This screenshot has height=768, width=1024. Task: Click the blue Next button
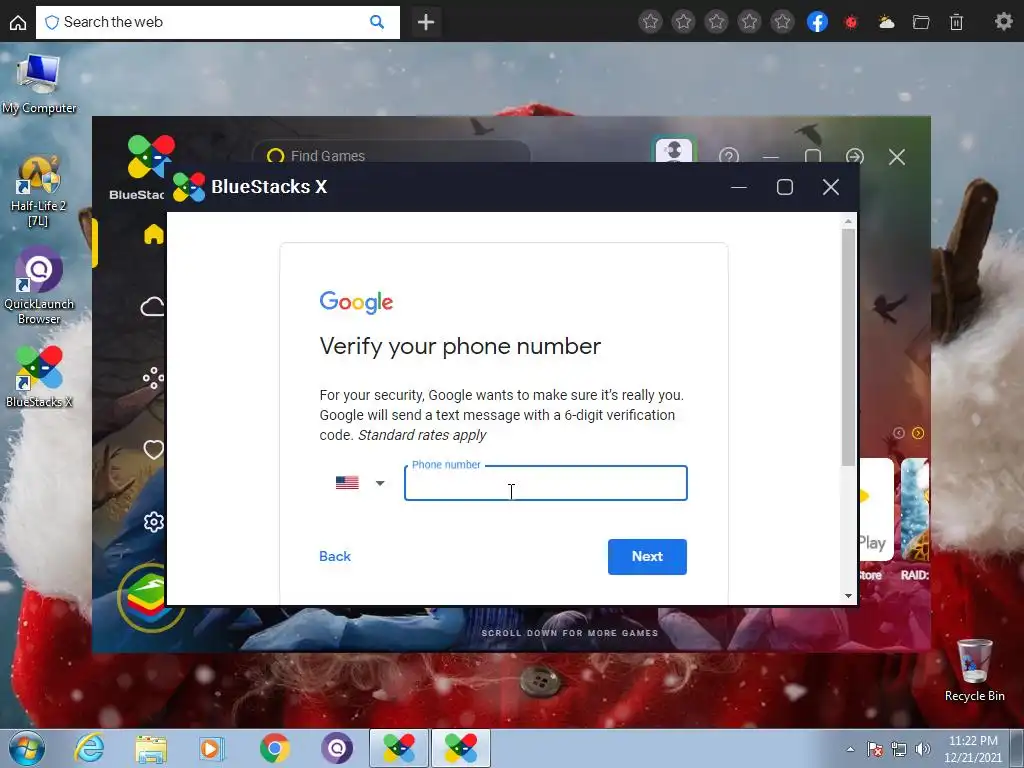click(647, 556)
